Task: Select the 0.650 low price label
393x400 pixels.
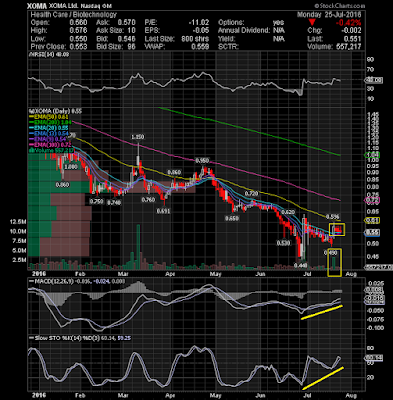Action: 232,218
